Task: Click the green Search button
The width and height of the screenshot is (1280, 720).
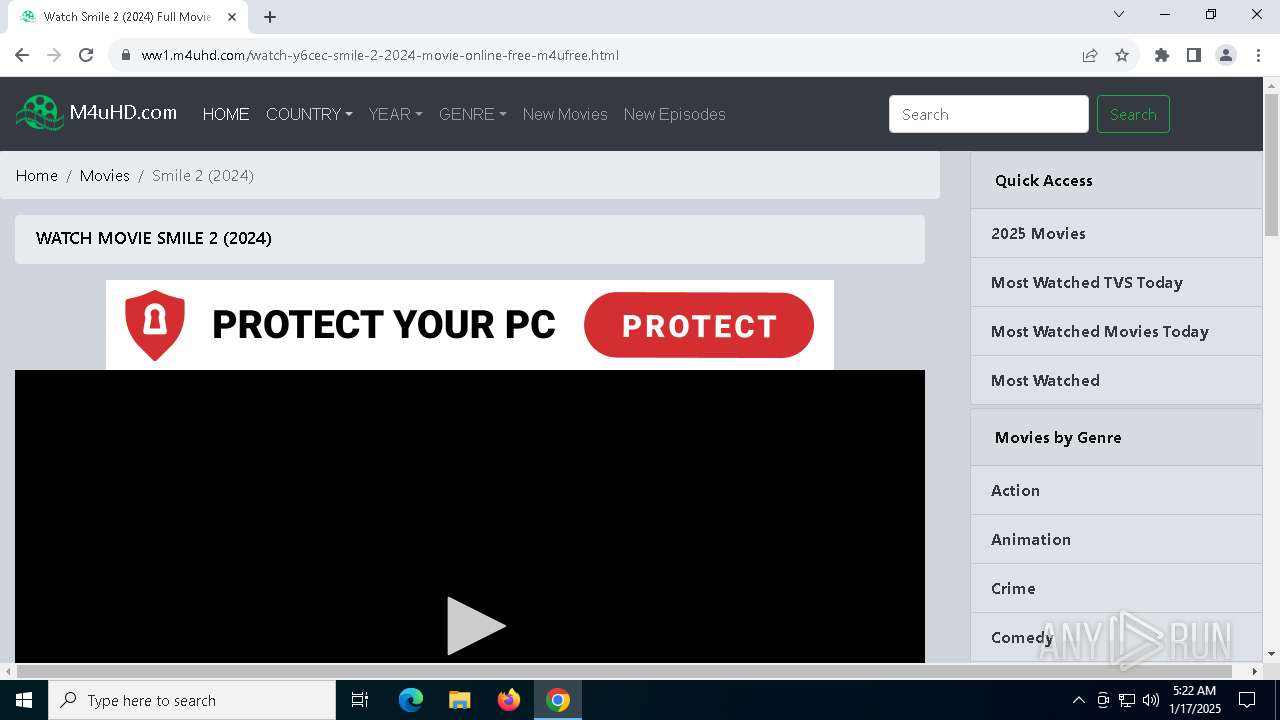Action: (x=1133, y=114)
